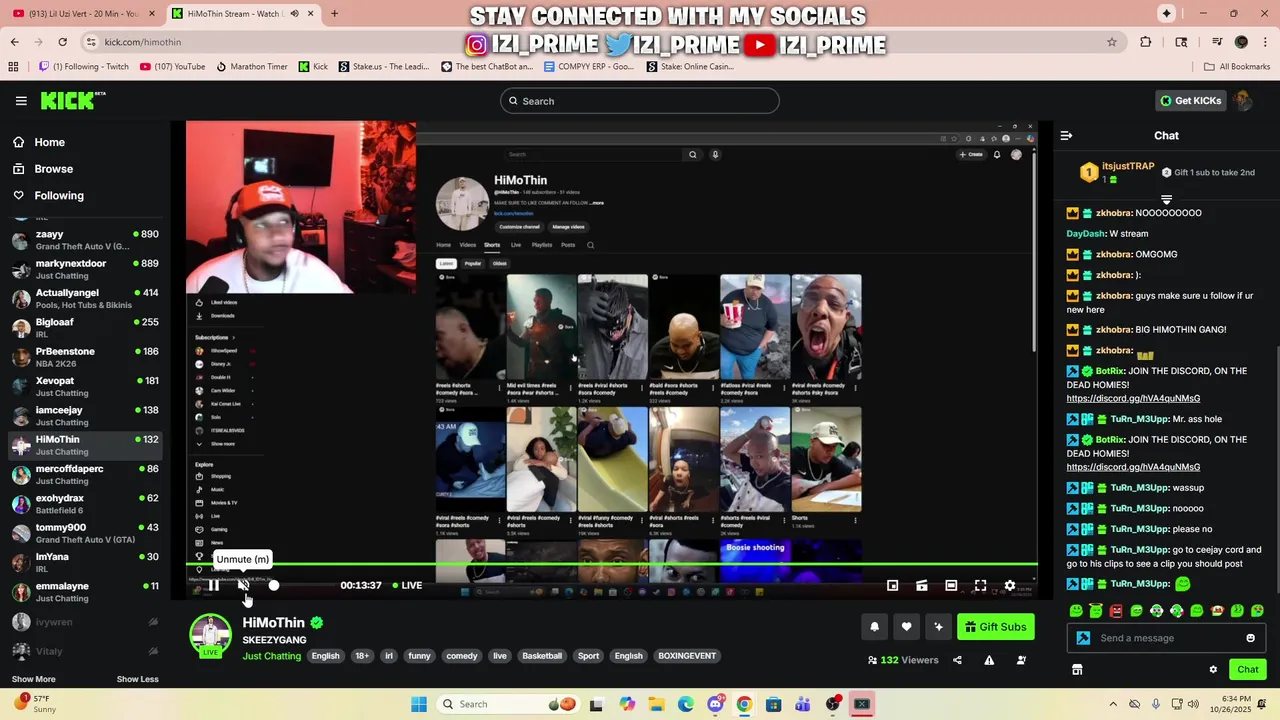This screenshot has height=720, width=1280.
Task: Enter fullscreen on the video player
Action: pos(981,585)
